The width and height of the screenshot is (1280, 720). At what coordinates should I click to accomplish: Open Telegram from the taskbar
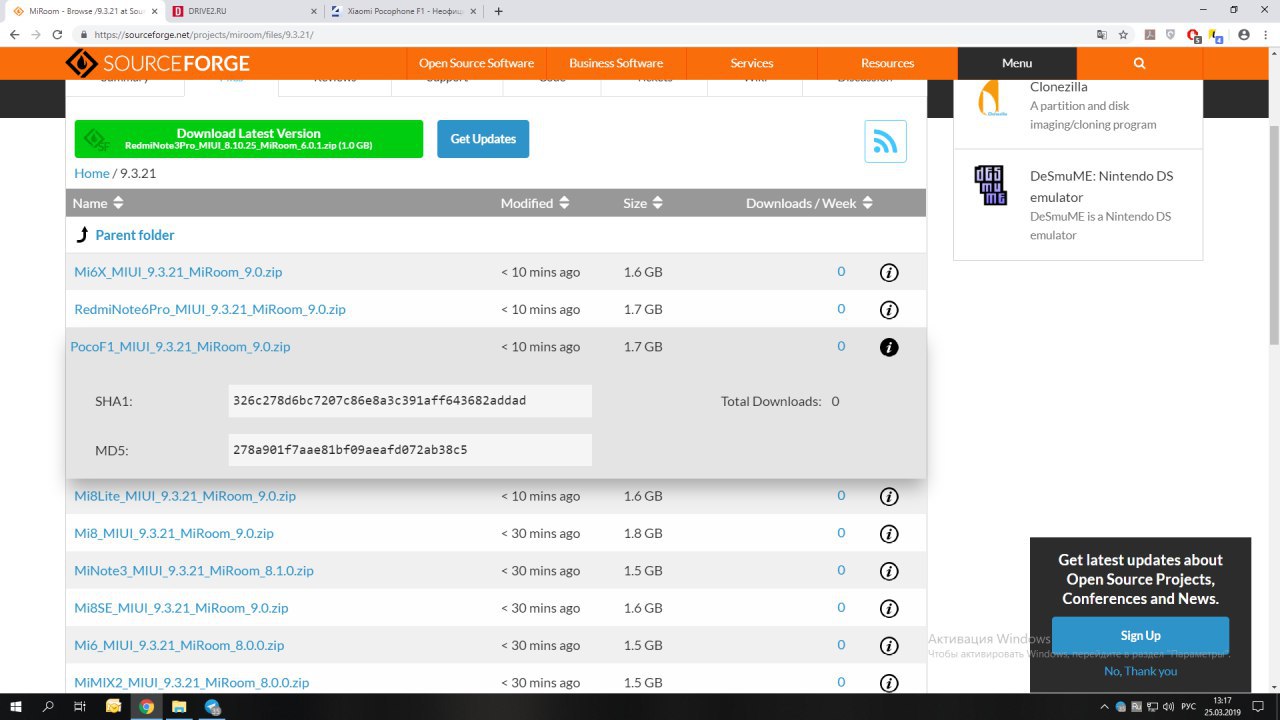pyautogui.click(x=213, y=706)
